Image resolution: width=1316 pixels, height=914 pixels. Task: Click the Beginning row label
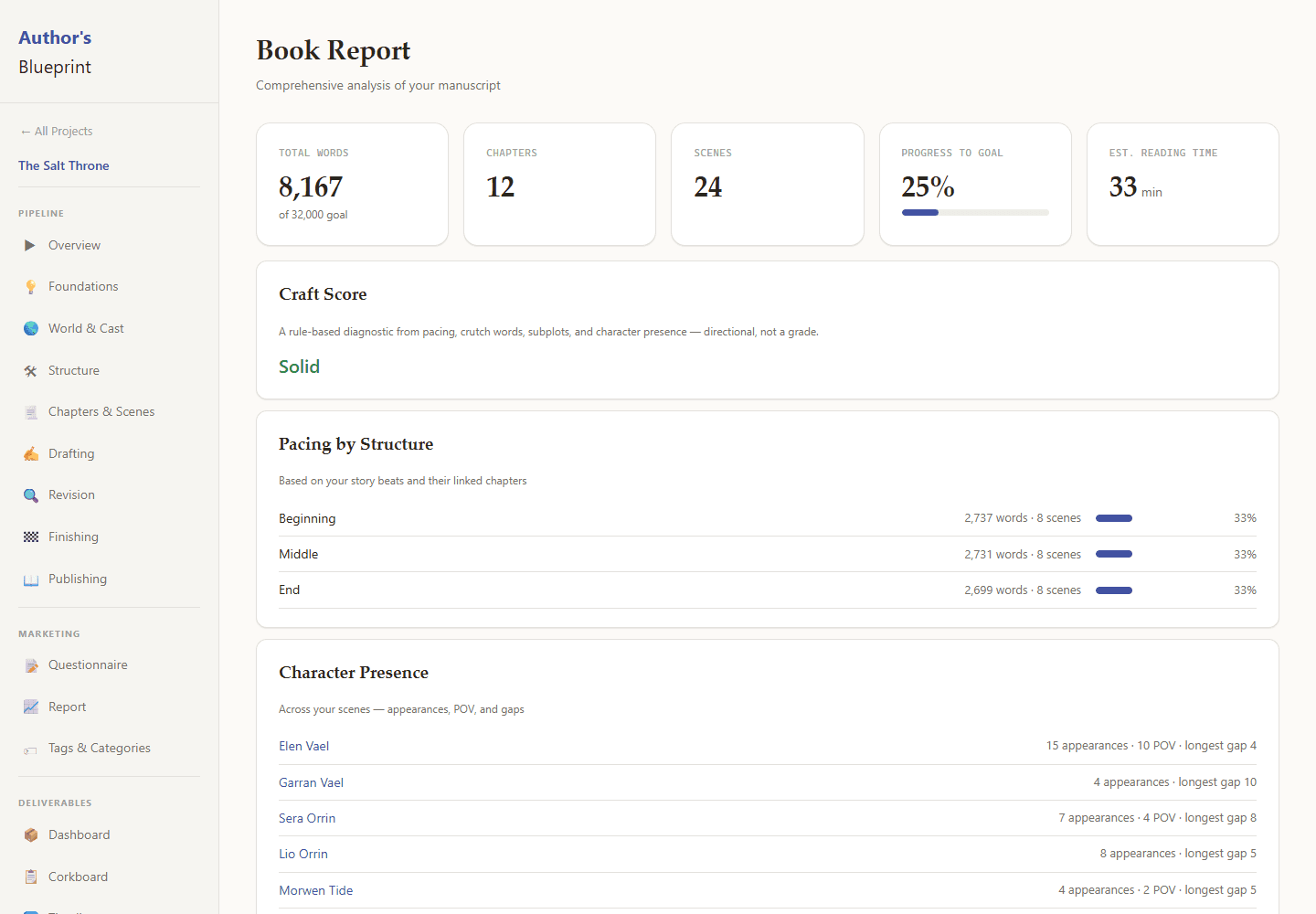[x=307, y=518]
